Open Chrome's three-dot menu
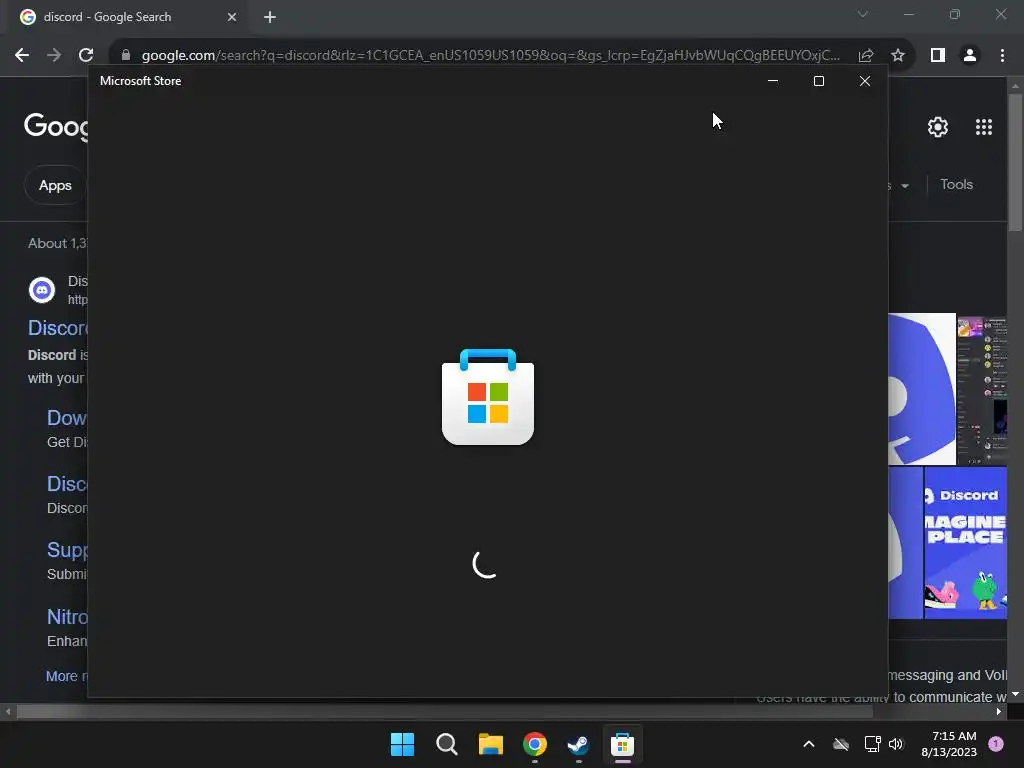This screenshot has width=1024, height=768. coord(1002,56)
